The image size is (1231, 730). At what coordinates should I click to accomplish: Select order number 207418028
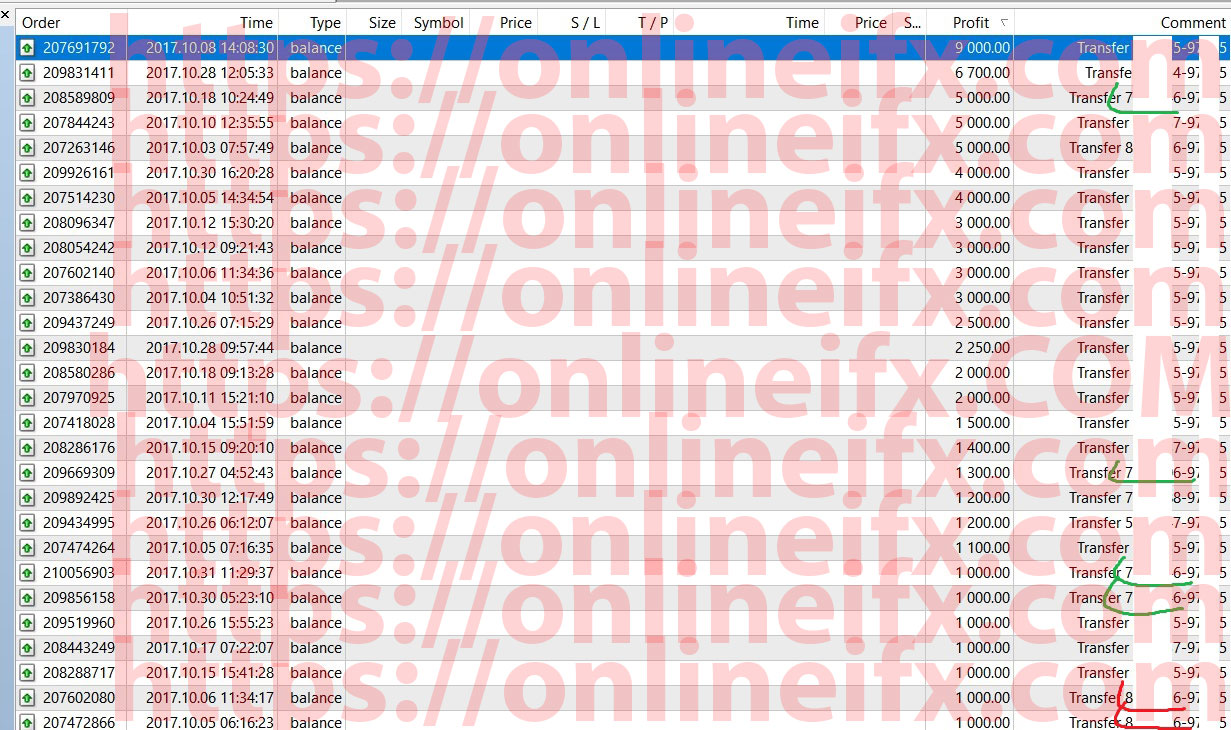point(78,423)
